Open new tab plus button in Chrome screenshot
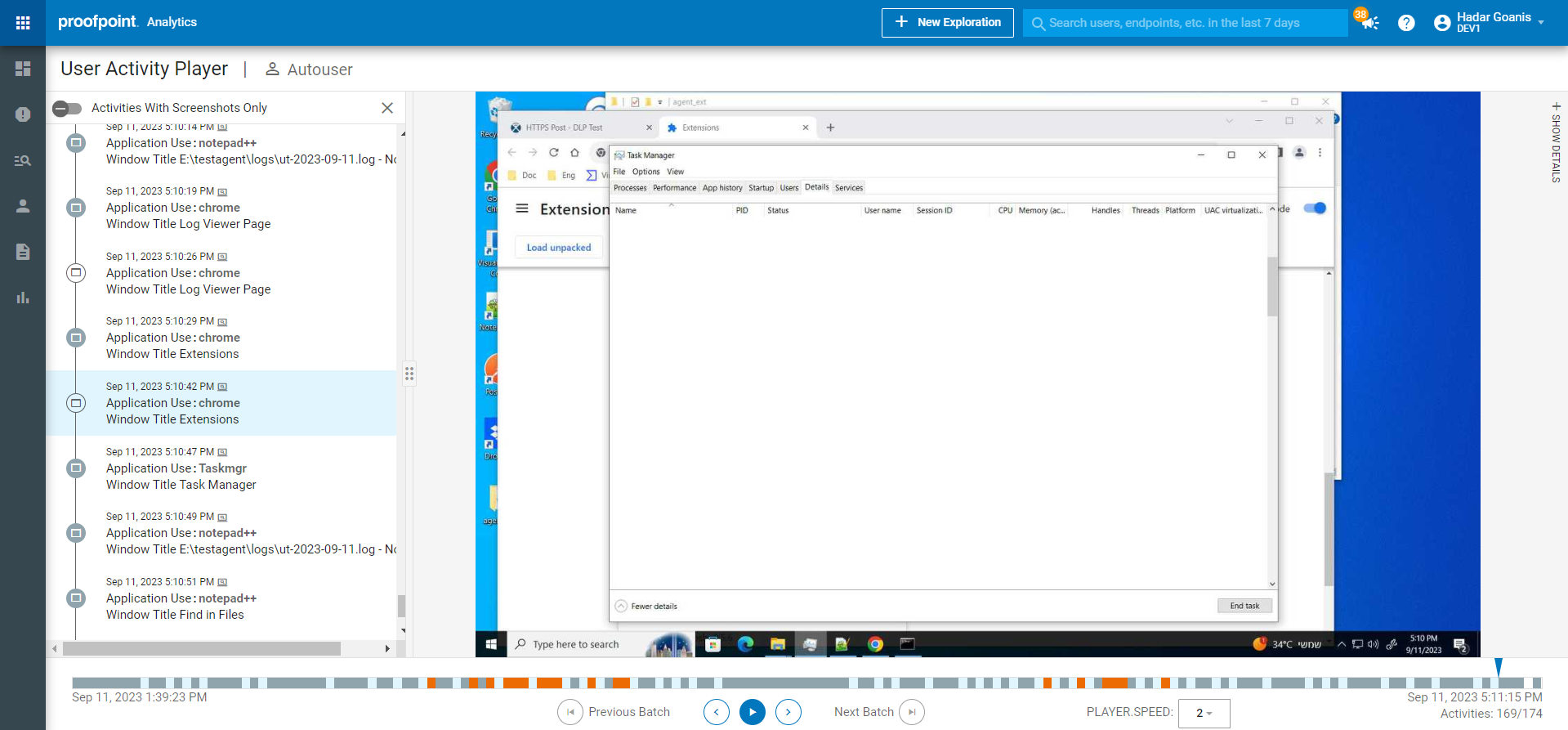1568x730 pixels. tap(830, 128)
